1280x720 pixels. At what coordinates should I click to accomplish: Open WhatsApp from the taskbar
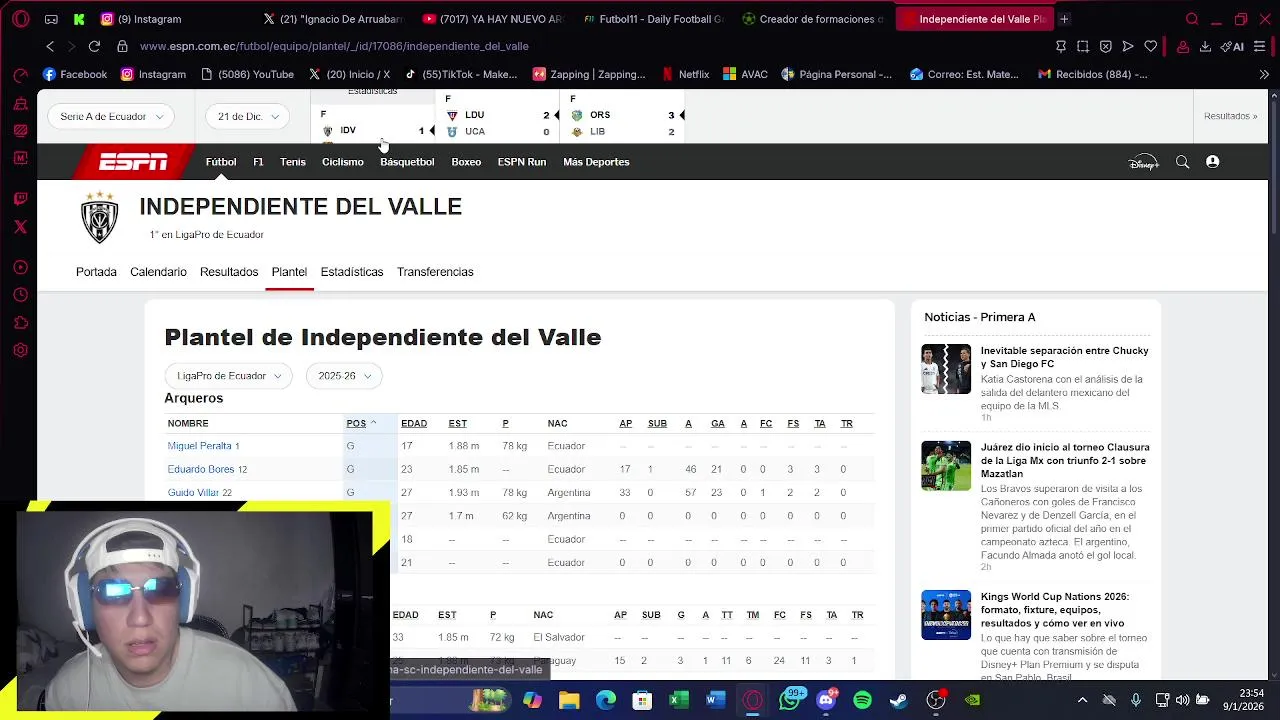(790, 700)
